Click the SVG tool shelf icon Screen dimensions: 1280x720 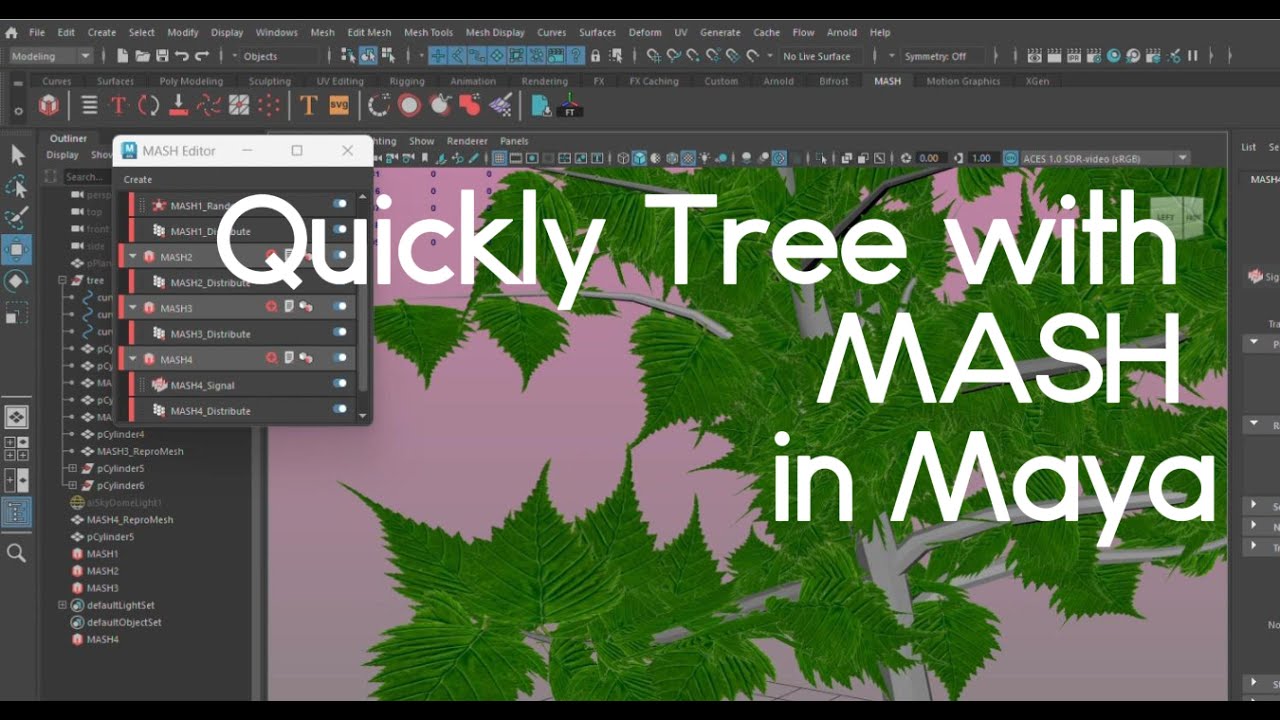point(339,104)
